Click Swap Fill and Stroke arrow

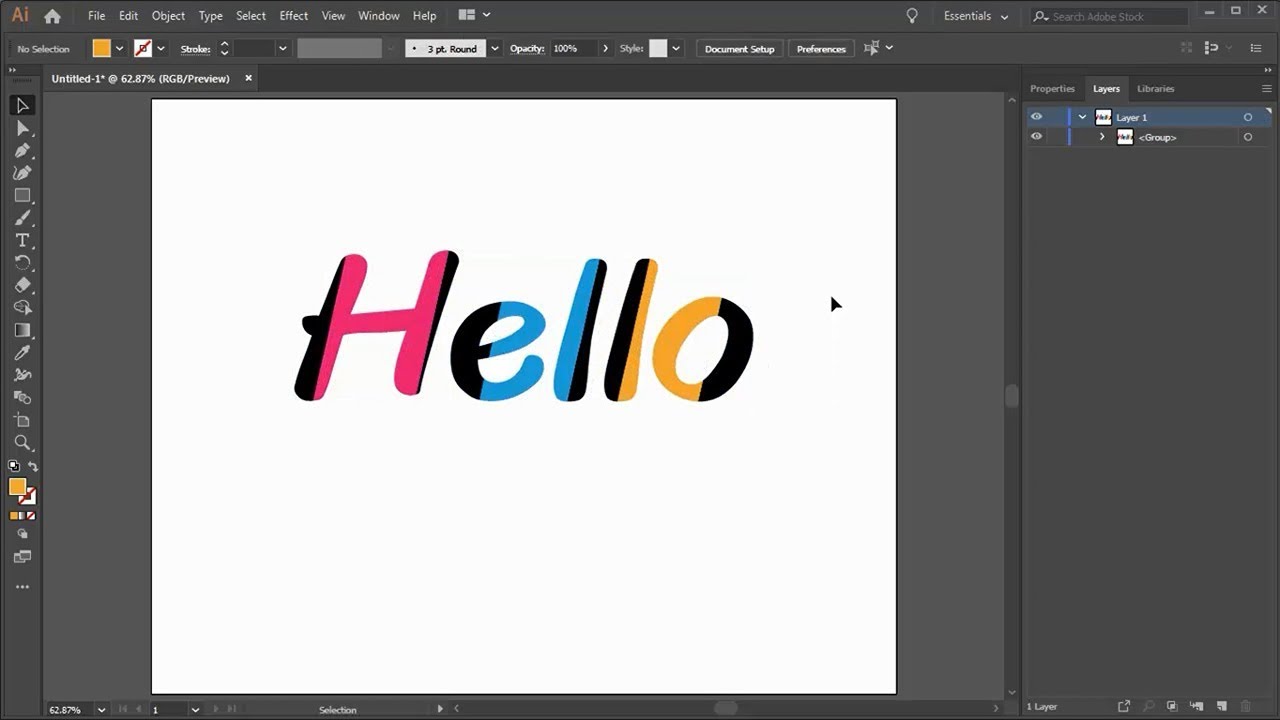click(32, 466)
